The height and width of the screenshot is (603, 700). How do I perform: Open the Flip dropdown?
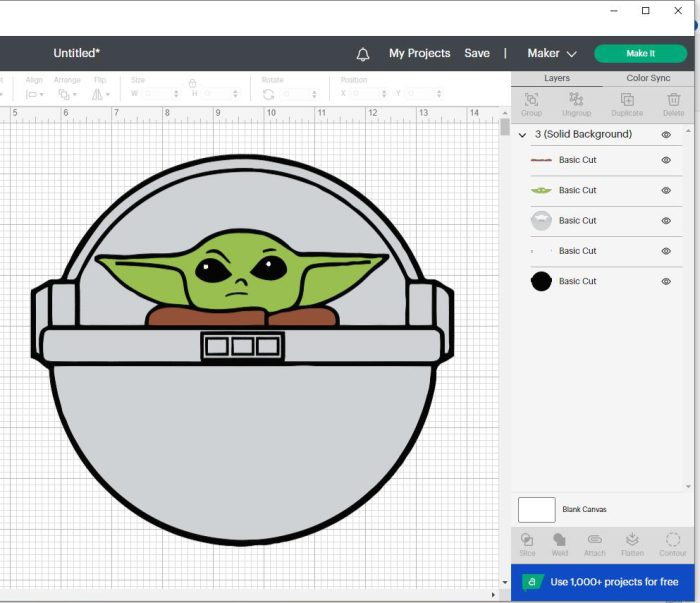tap(100, 94)
